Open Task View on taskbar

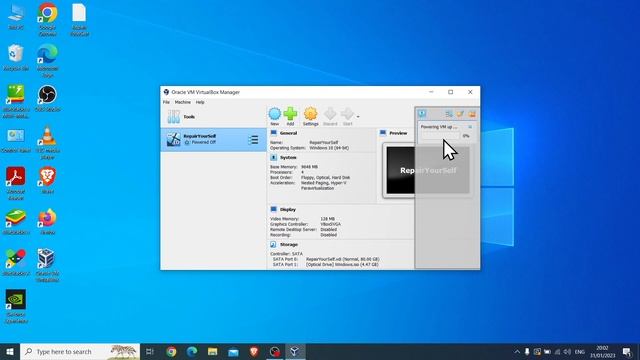[x=150, y=351]
